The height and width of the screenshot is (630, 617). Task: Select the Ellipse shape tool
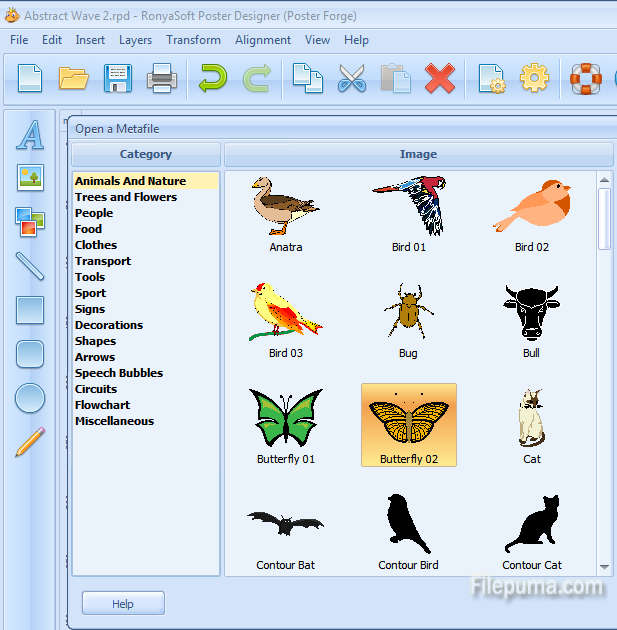(x=30, y=398)
